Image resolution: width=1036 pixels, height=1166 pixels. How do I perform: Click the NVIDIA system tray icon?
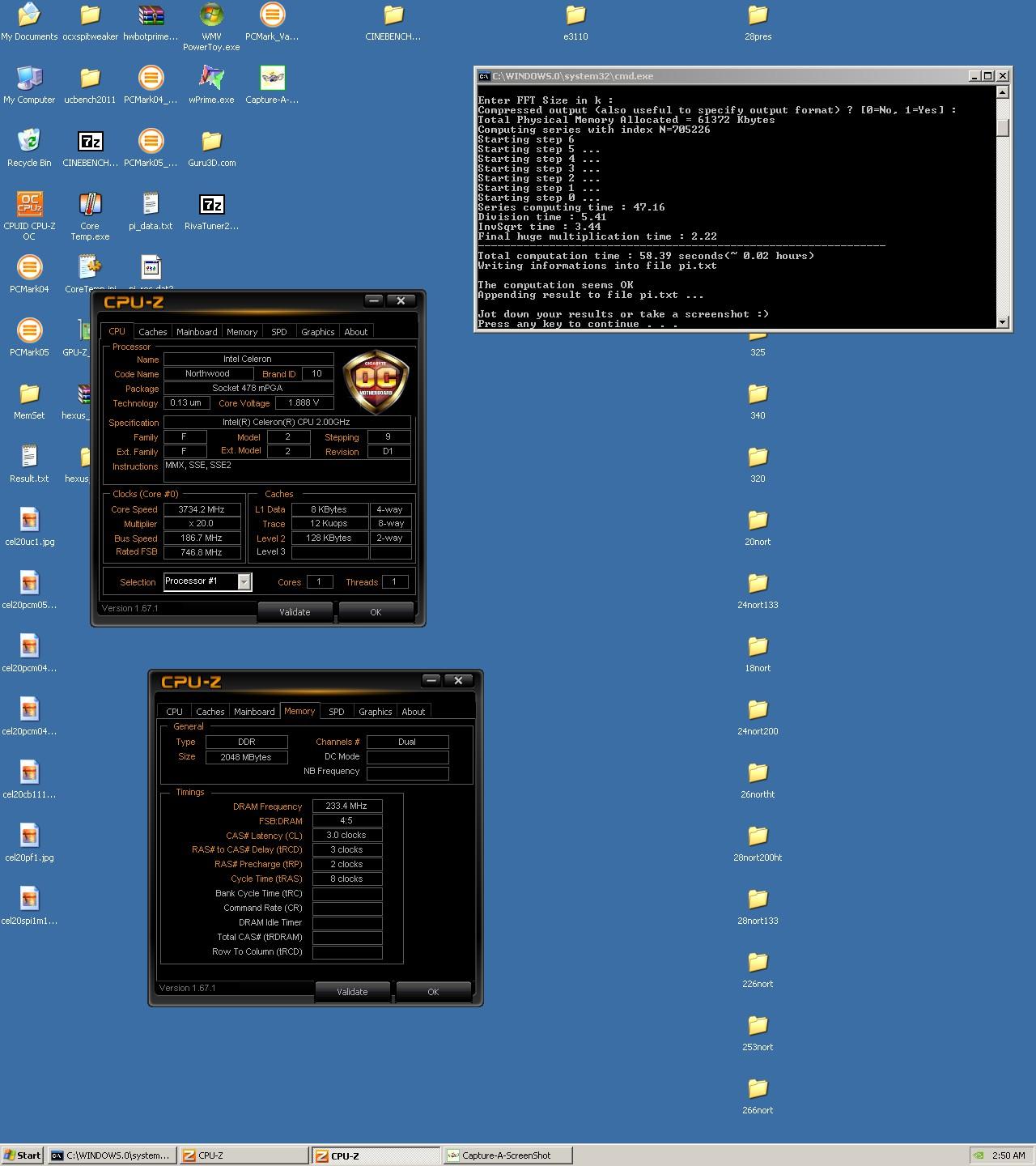click(979, 1155)
